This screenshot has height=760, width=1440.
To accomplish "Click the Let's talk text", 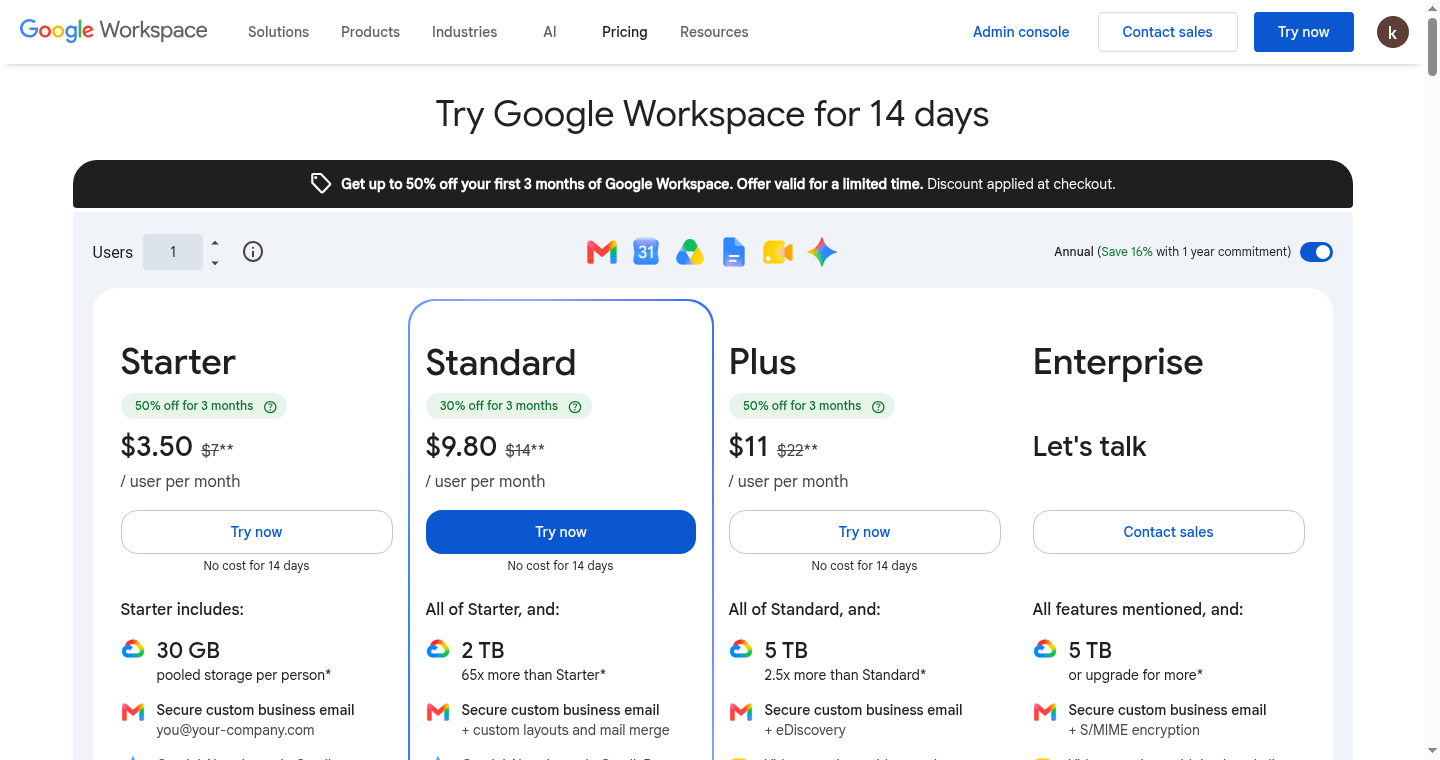I will tap(1090, 446).
